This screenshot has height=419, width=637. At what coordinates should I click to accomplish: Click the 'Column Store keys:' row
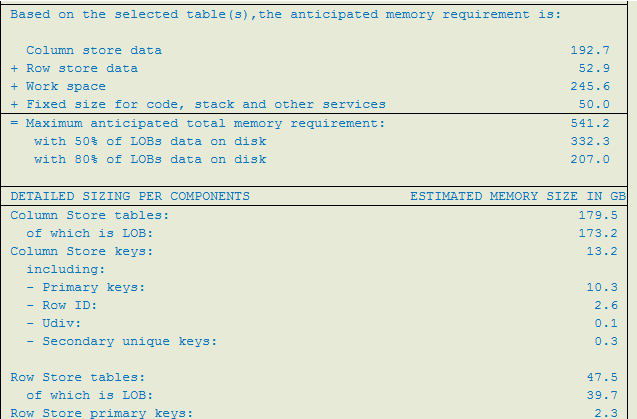82,250
